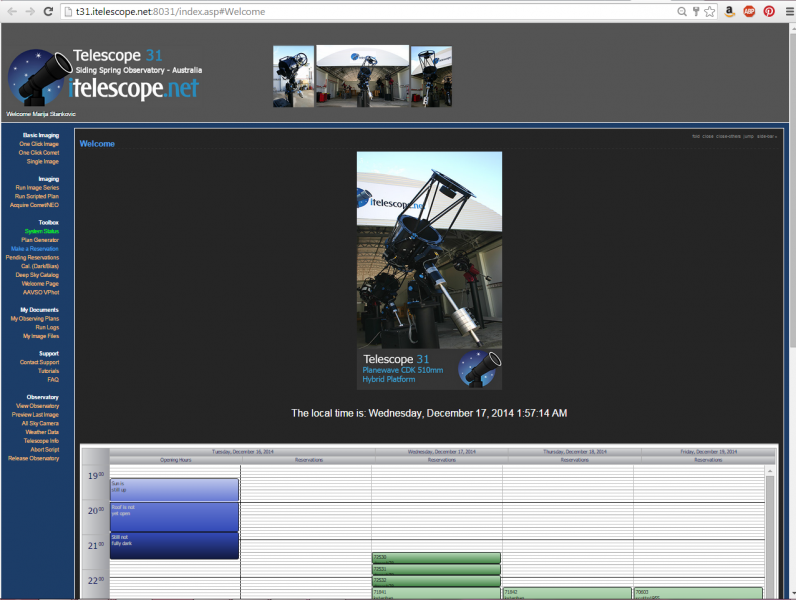Open the third telescope header thumbnail
796x600 pixels.
[x=431, y=76]
